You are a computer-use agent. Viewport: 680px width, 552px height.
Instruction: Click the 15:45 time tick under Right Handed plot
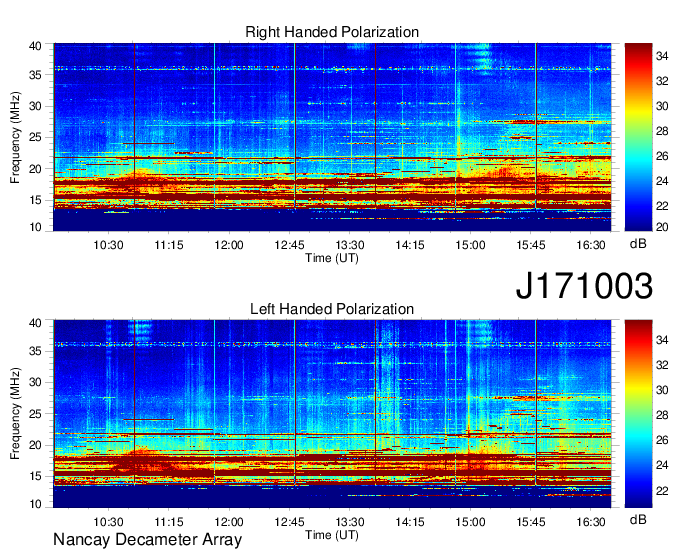531,245
